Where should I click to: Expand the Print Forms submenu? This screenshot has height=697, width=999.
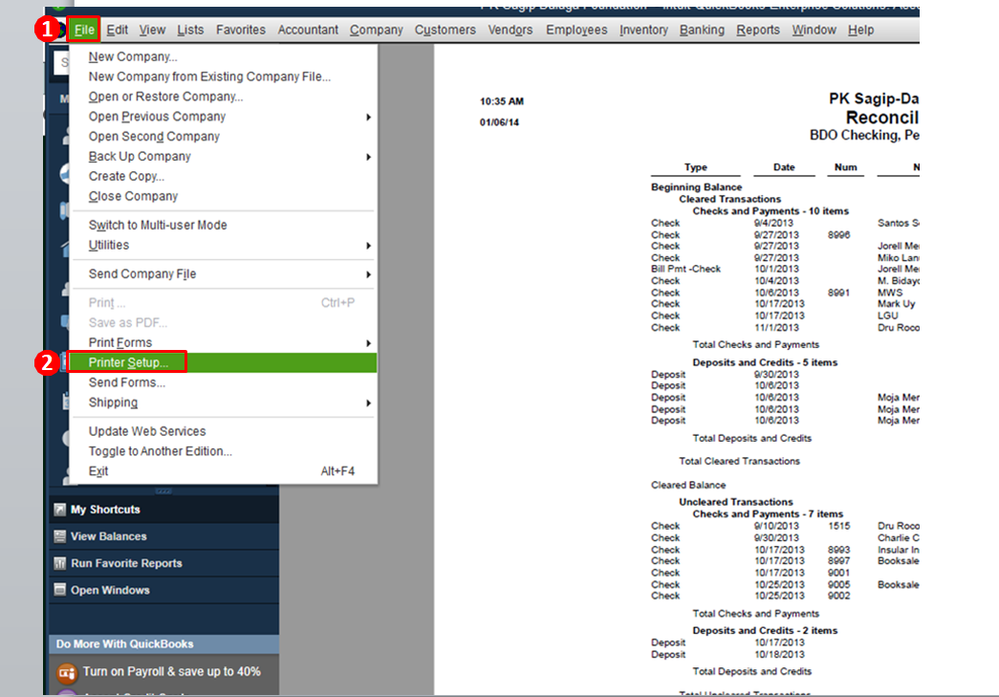click(x=223, y=343)
